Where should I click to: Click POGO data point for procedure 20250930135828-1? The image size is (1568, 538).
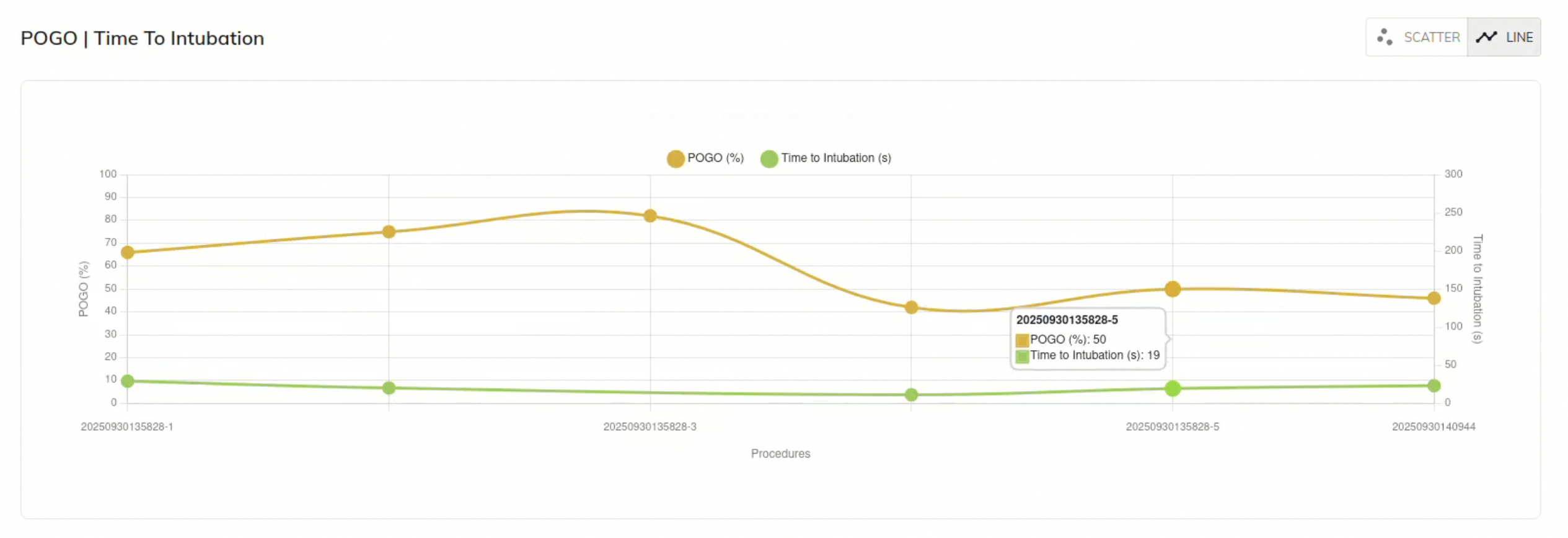(128, 252)
